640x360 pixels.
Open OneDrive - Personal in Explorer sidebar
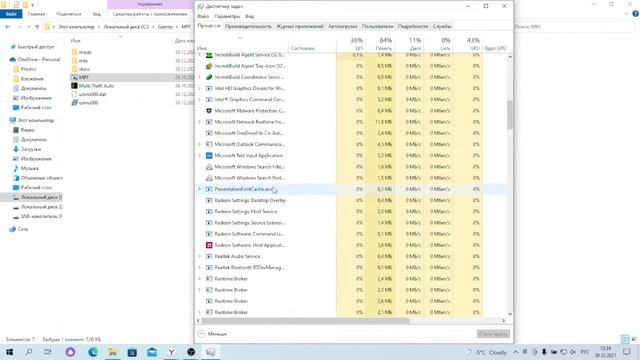(39, 59)
